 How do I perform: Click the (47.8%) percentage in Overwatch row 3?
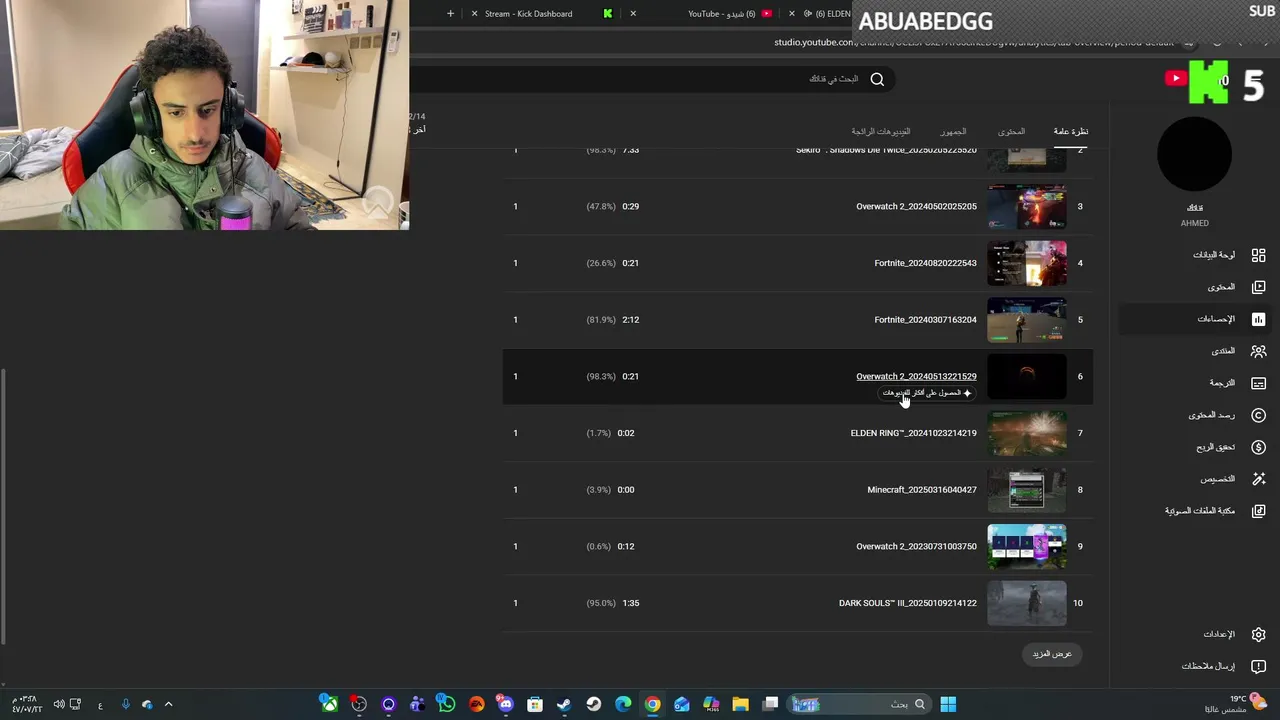(601, 206)
